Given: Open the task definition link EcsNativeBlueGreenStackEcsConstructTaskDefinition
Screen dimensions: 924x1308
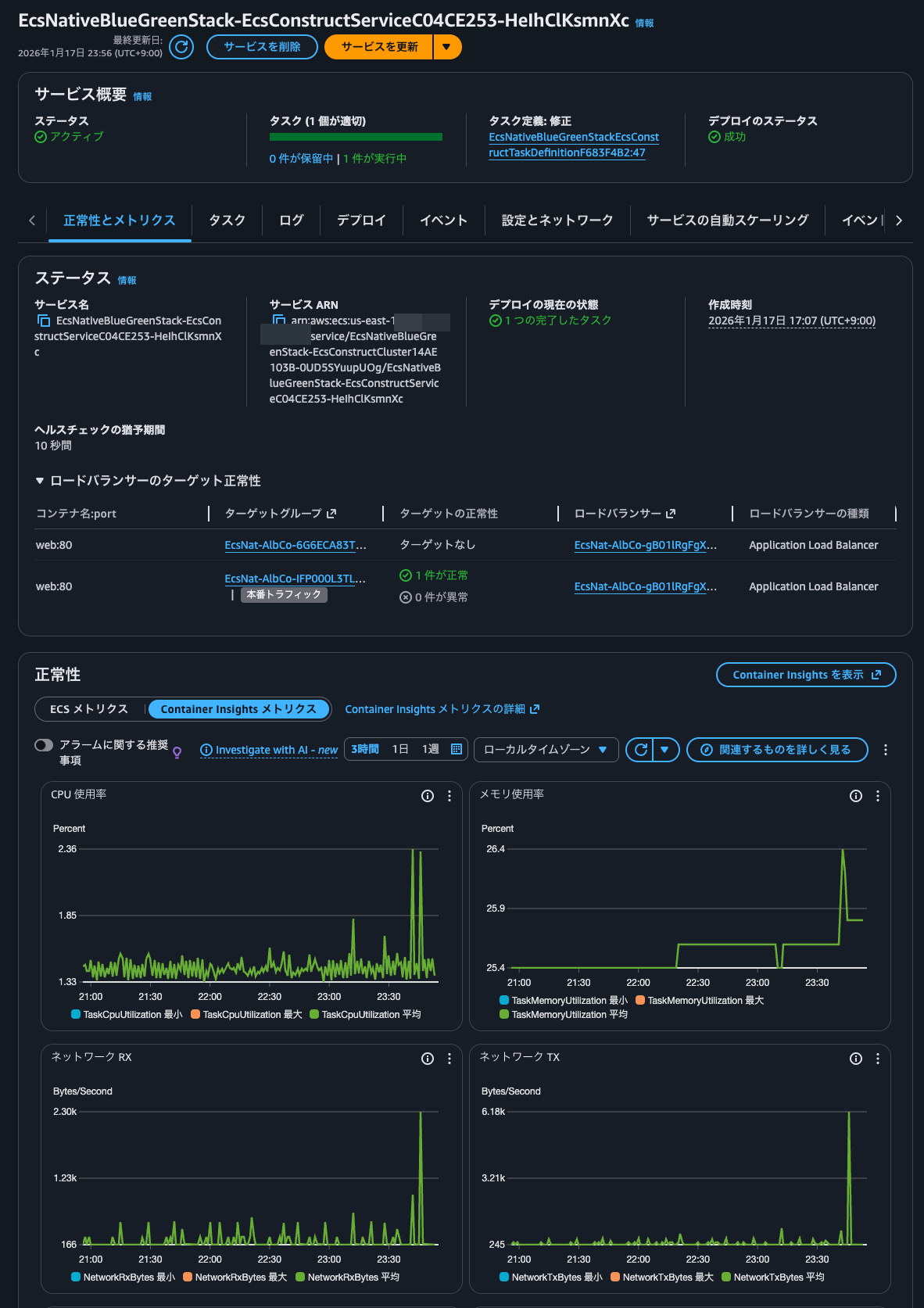Looking at the screenshot, I should pos(574,145).
